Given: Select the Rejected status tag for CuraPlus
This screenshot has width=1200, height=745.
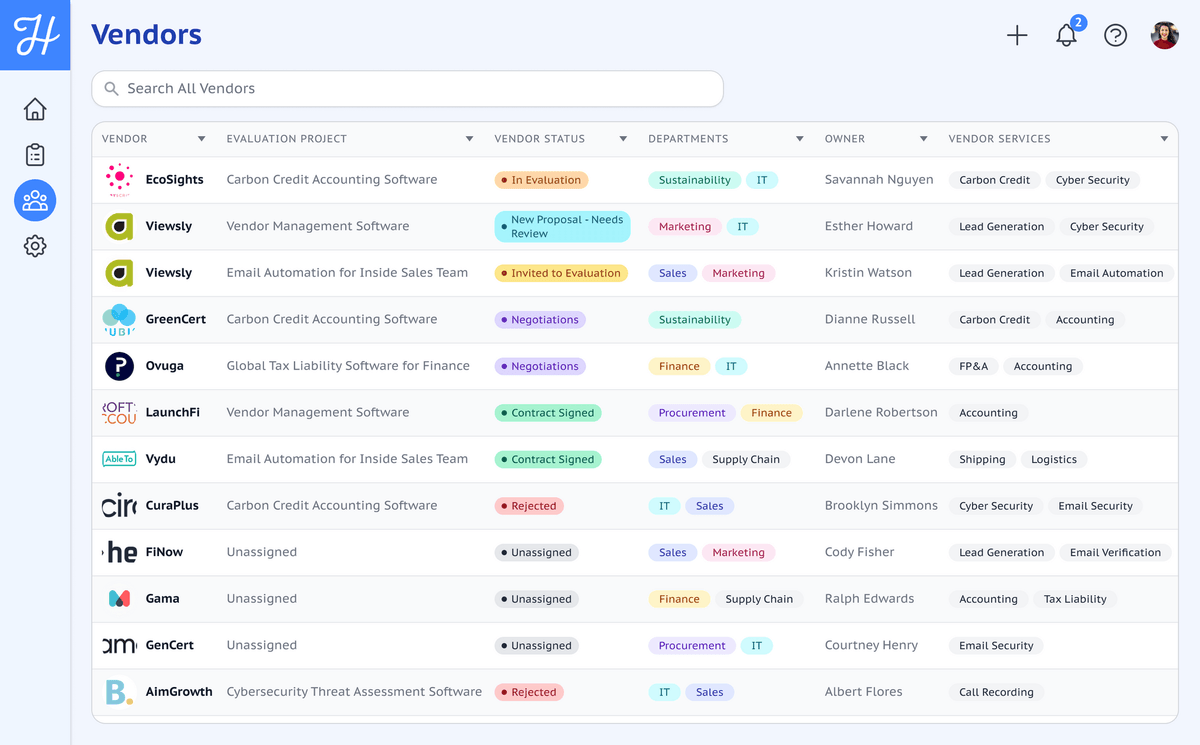Looking at the screenshot, I should coord(529,506).
